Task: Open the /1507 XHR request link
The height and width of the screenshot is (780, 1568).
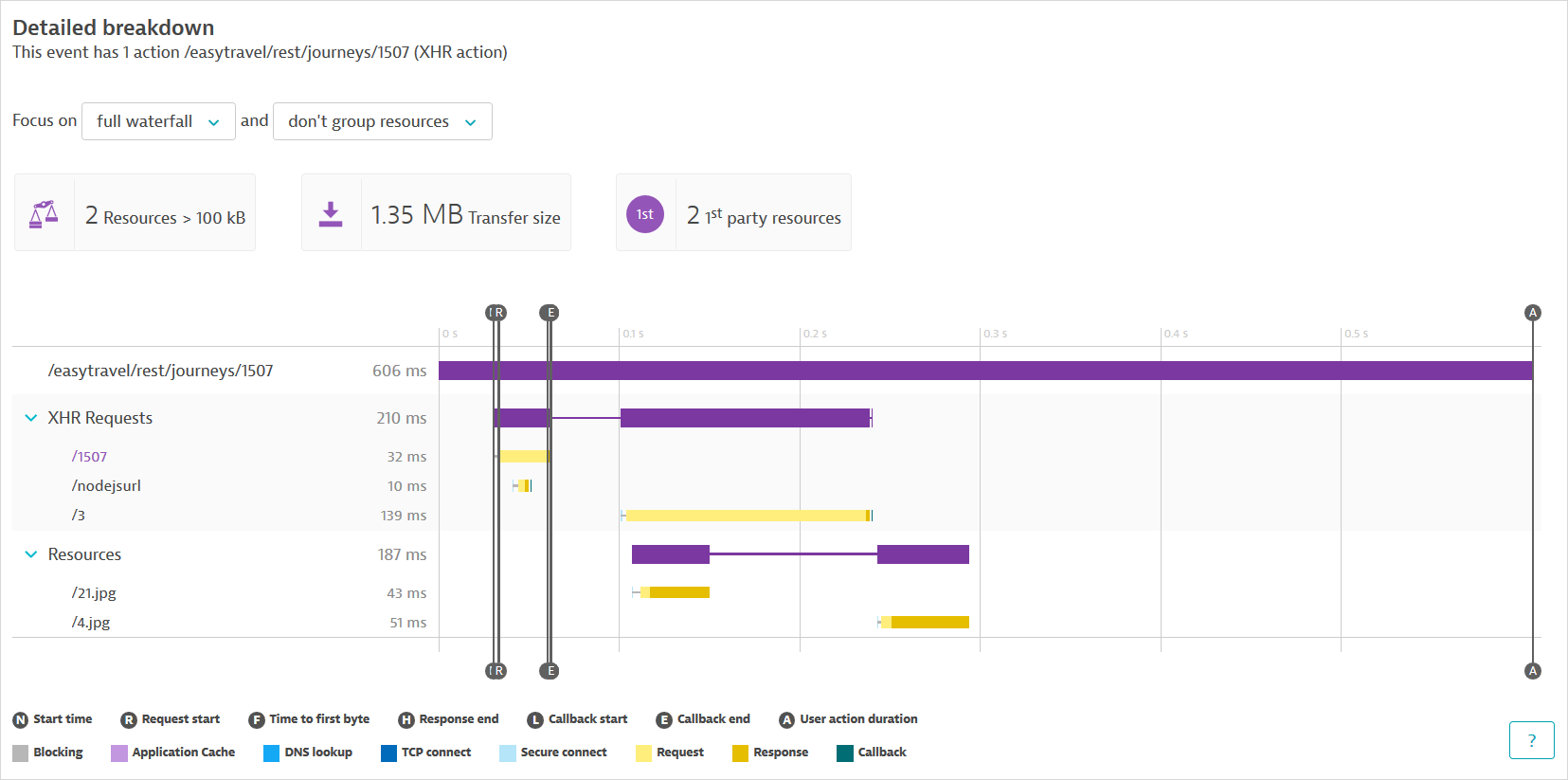Action: click(x=89, y=457)
